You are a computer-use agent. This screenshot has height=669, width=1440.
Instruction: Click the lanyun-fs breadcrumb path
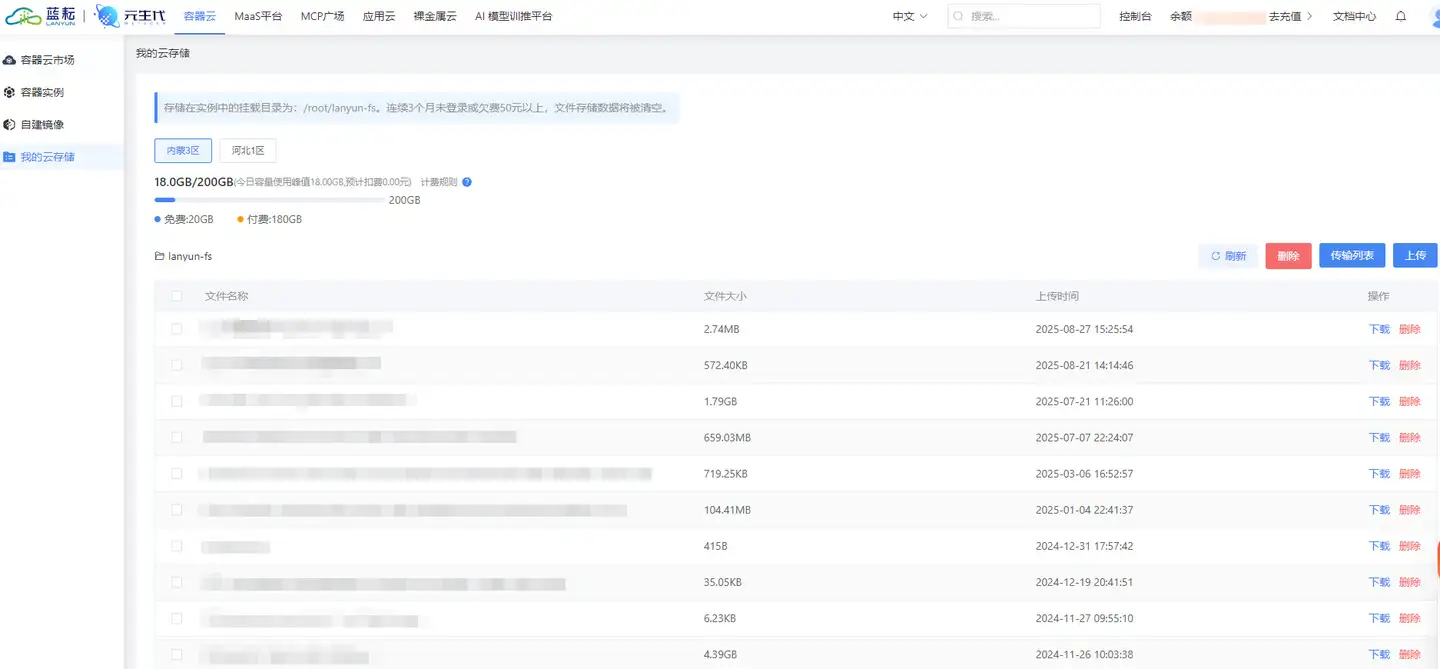[x=190, y=256]
